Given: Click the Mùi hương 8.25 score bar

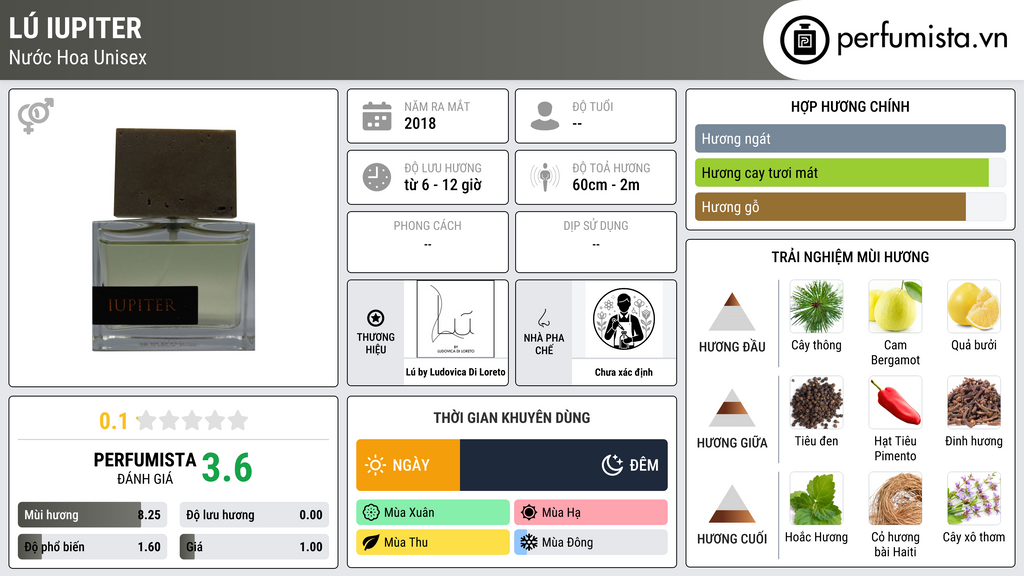Looking at the screenshot, I should pyautogui.click(x=92, y=515).
